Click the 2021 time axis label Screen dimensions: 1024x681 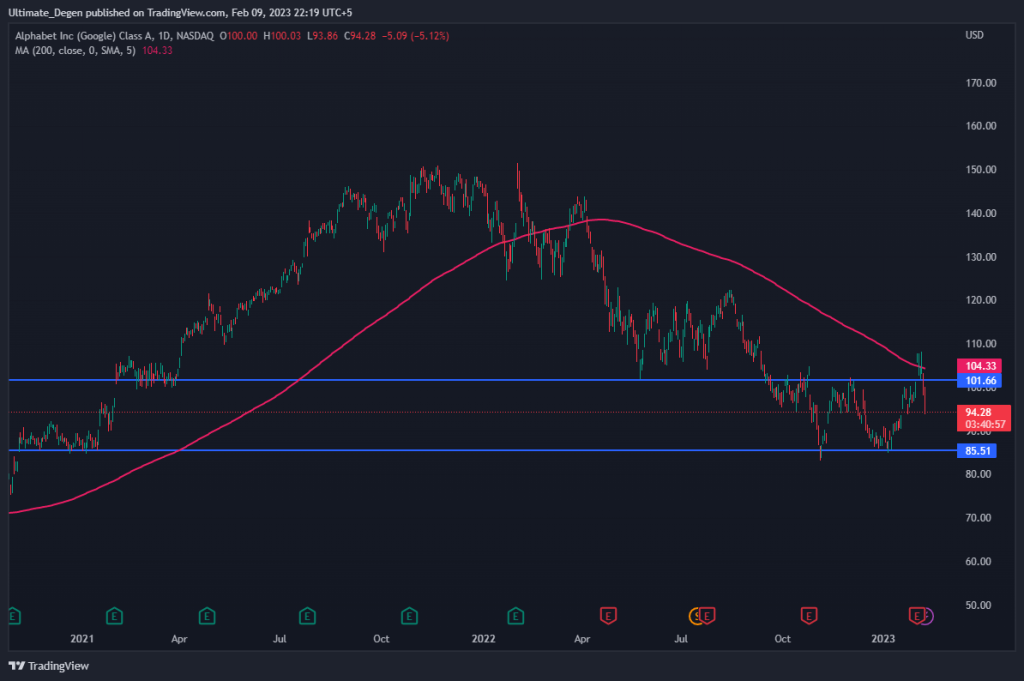click(82, 639)
